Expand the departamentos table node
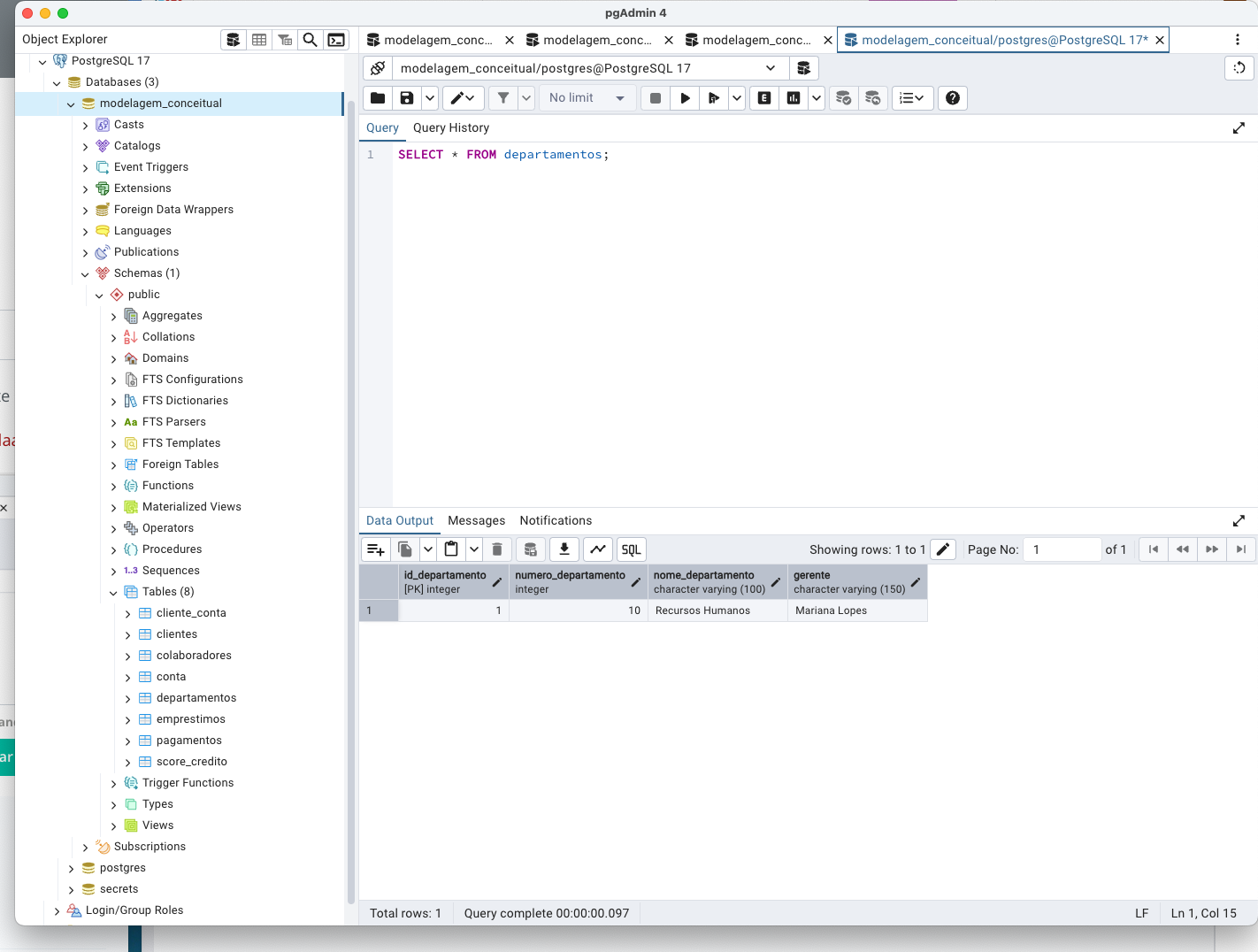The height and width of the screenshot is (952, 1258). pyautogui.click(x=128, y=698)
